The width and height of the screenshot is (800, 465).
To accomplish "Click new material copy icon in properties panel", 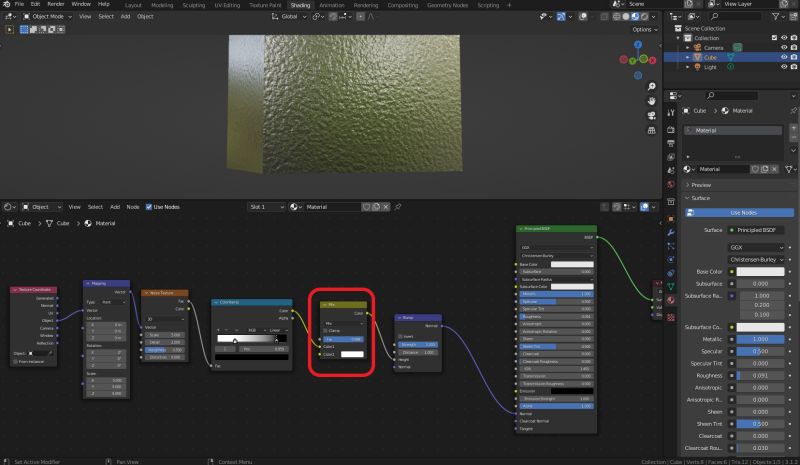I will pos(765,169).
